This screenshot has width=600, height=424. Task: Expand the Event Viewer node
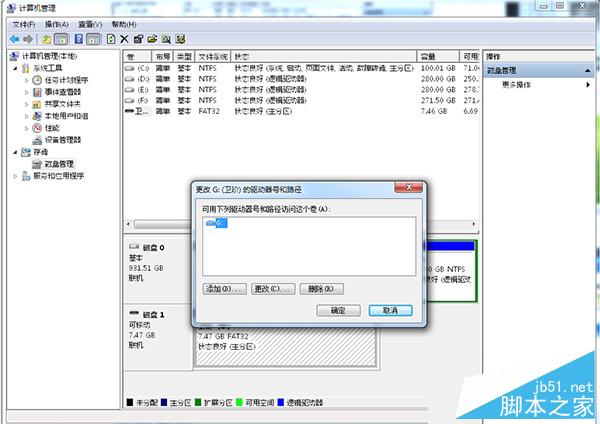pos(26,92)
